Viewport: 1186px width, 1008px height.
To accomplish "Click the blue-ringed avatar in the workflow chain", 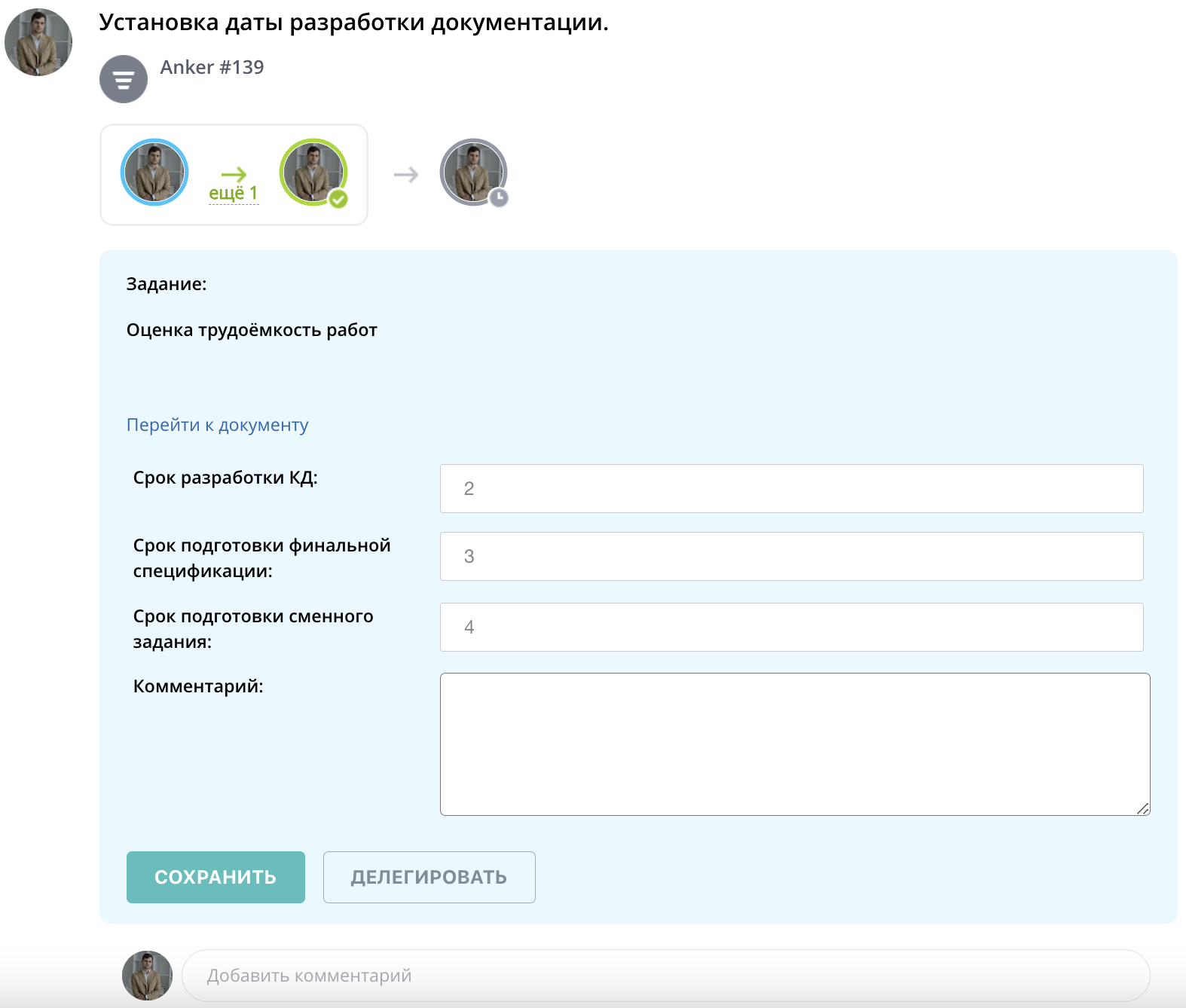I will [x=154, y=173].
